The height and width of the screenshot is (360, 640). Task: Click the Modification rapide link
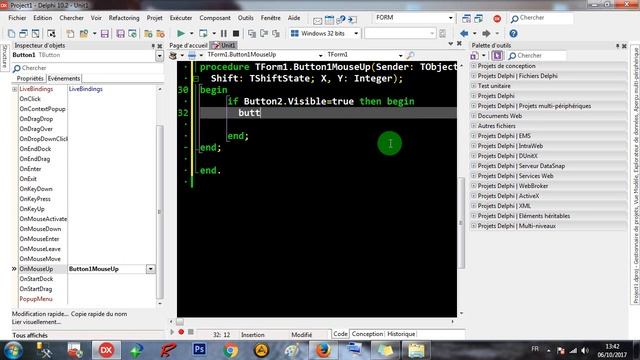(x=40, y=314)
